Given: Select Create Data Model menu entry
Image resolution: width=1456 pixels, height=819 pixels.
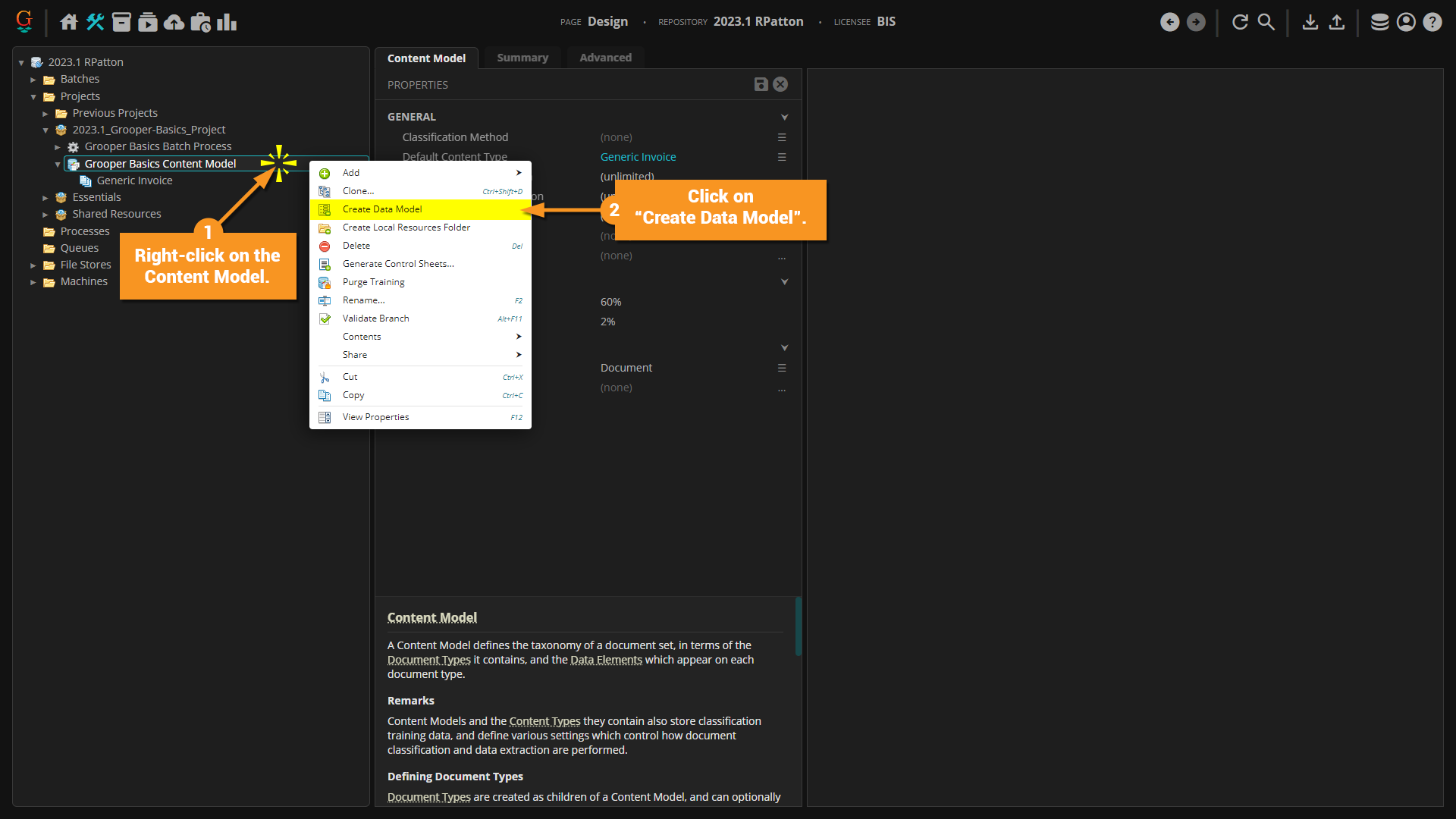Looking at the screenshot, I should pos(382,209).
